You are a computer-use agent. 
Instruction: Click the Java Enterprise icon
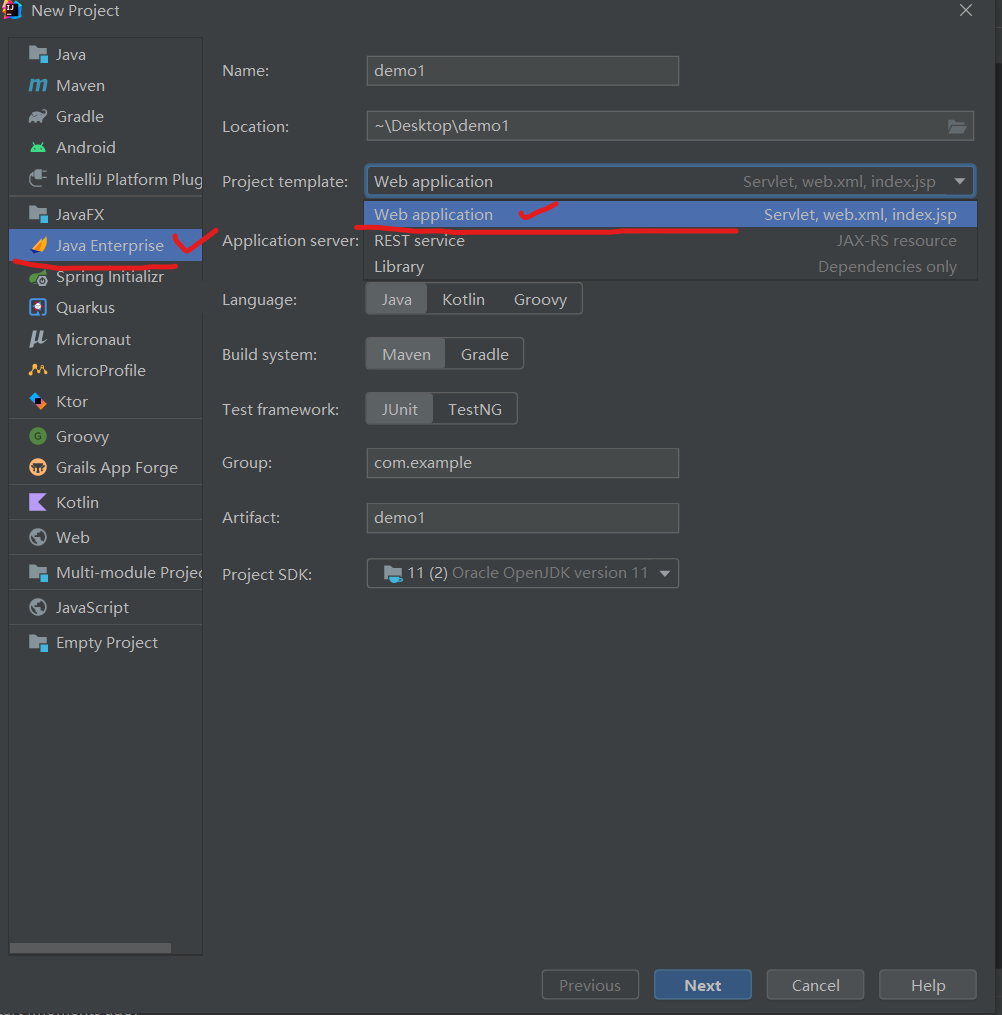click(38, 245)
